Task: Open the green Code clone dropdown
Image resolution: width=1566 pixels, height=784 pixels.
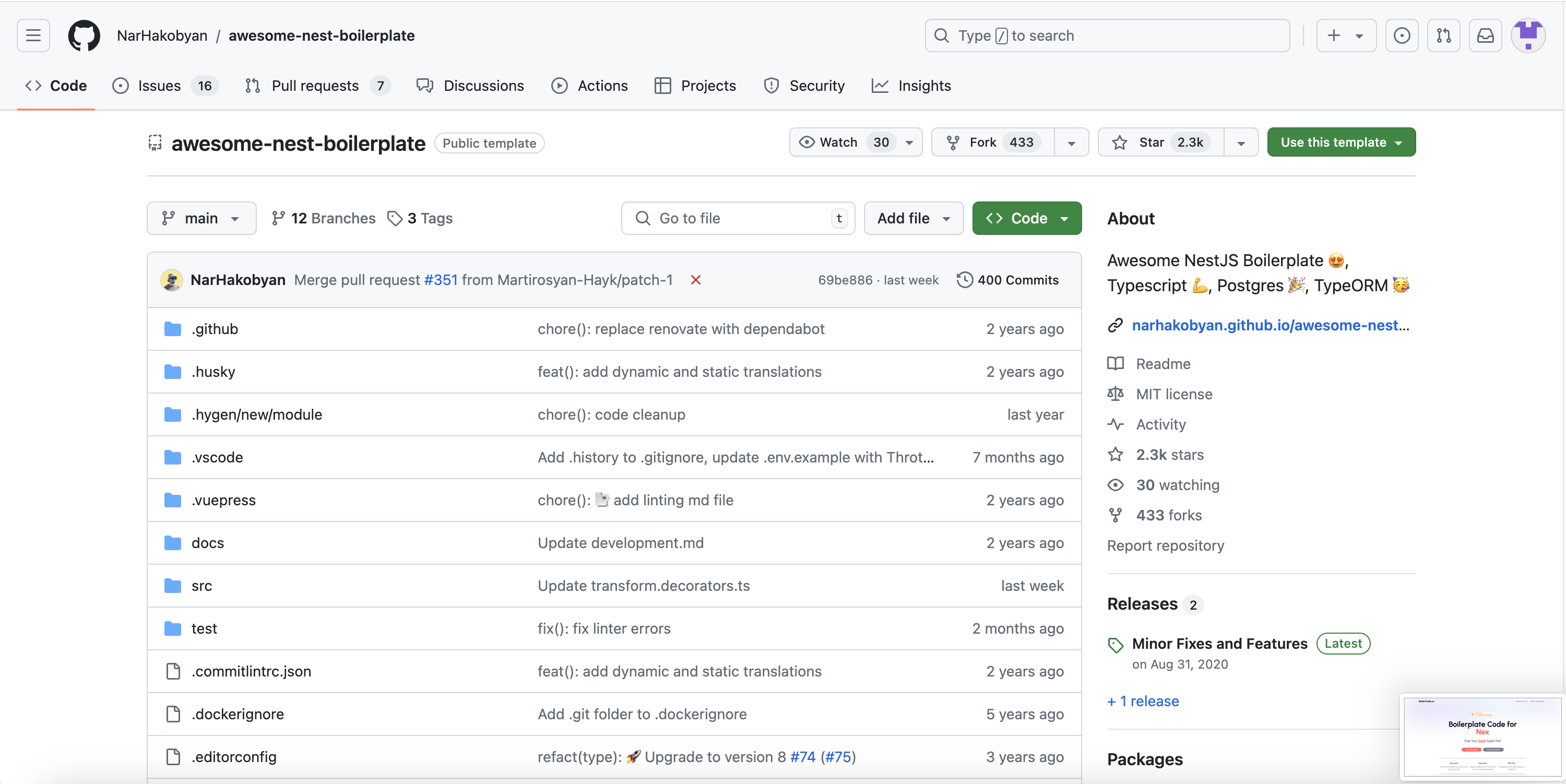Action: (x=1026, y=218)
